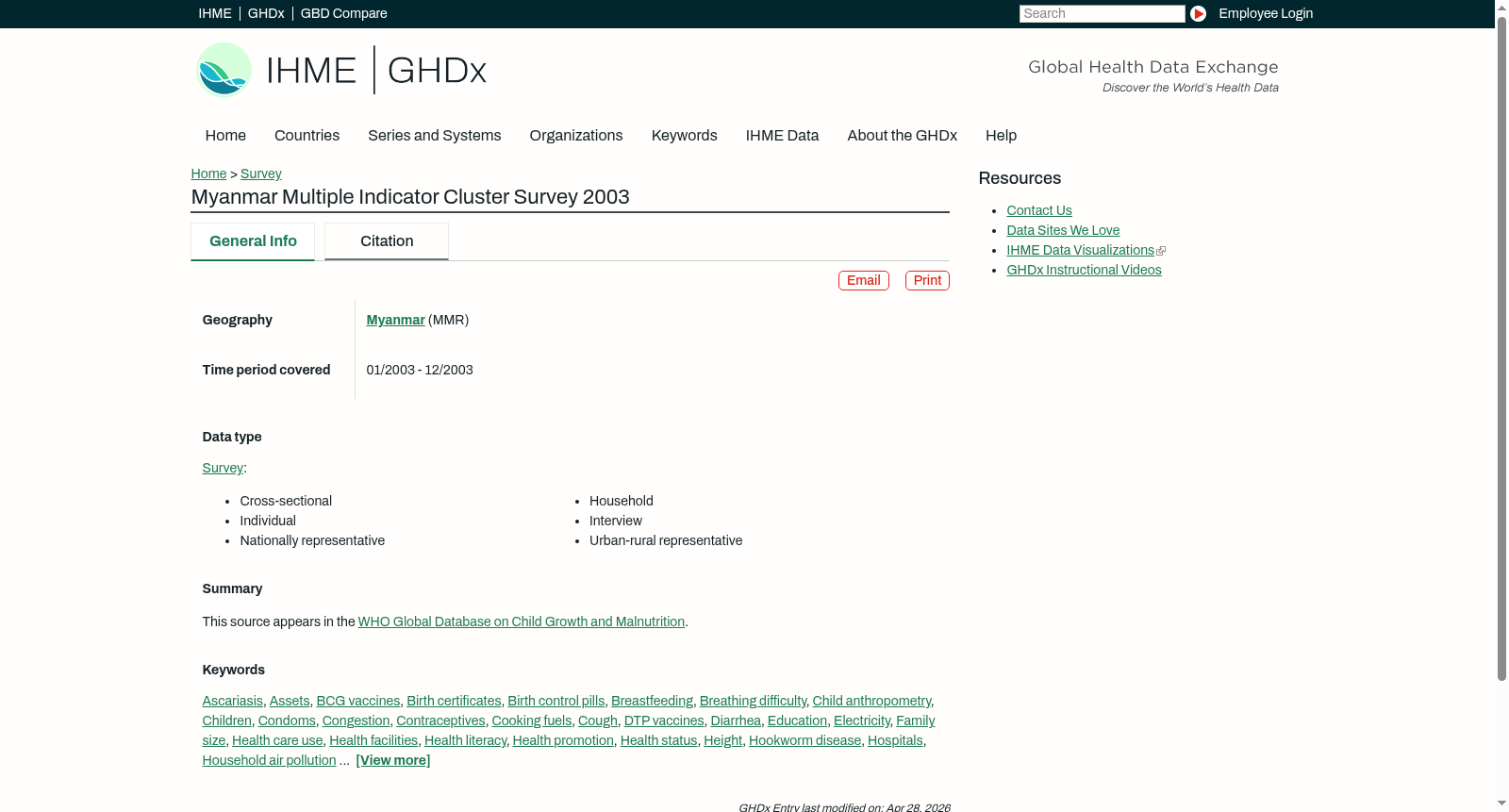Screen dimensions: 1509x812
Task: Open Contact Us resource link
Action: pos(1039,210)
